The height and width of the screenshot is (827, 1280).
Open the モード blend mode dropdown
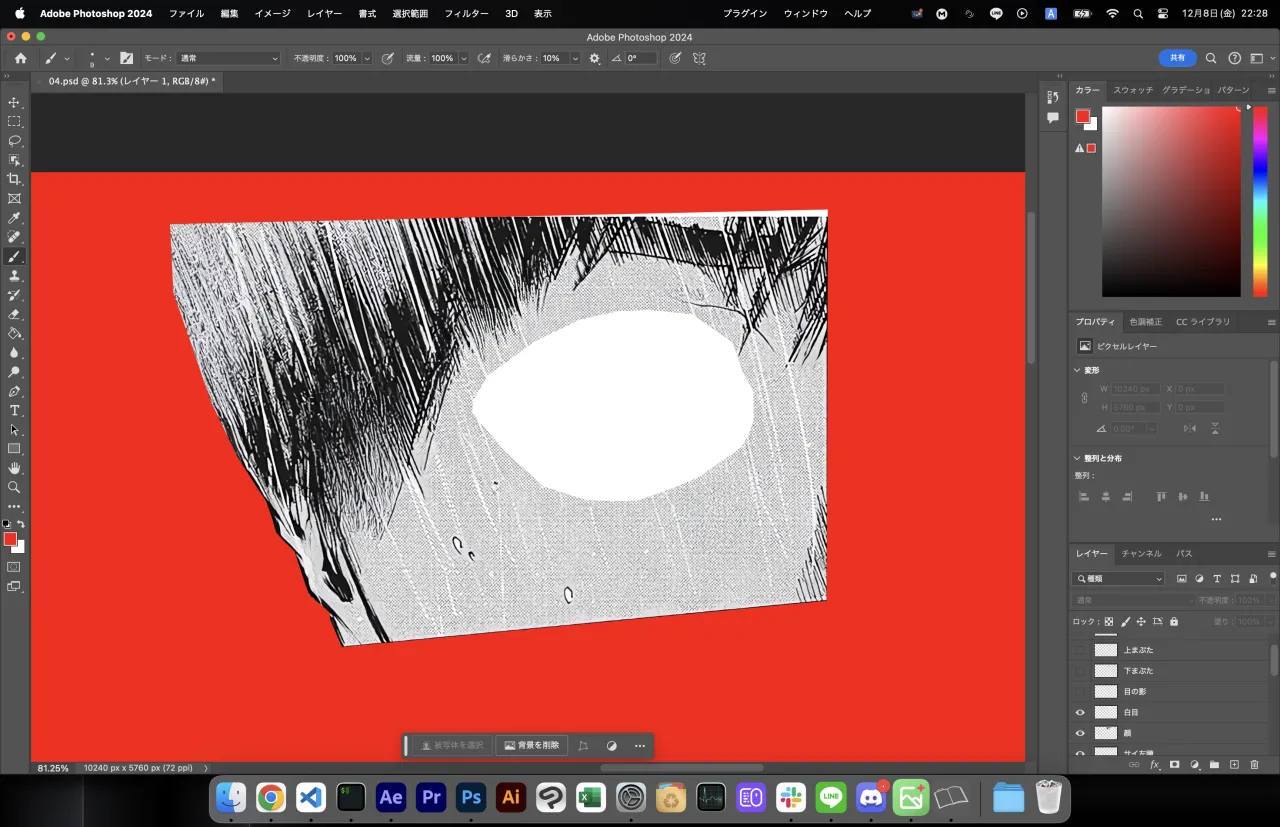229,59
